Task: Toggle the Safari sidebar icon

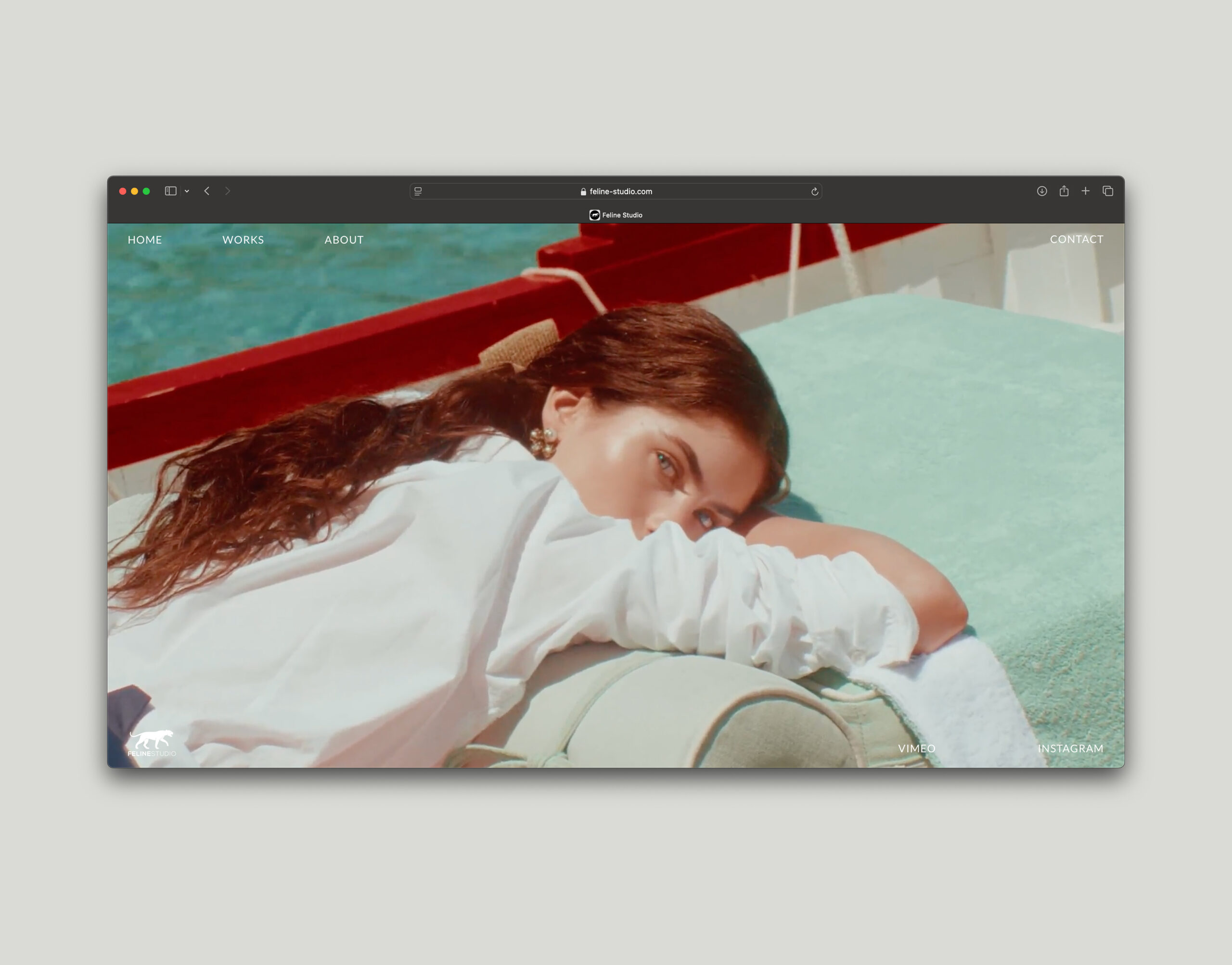Action: pos(170,191)
